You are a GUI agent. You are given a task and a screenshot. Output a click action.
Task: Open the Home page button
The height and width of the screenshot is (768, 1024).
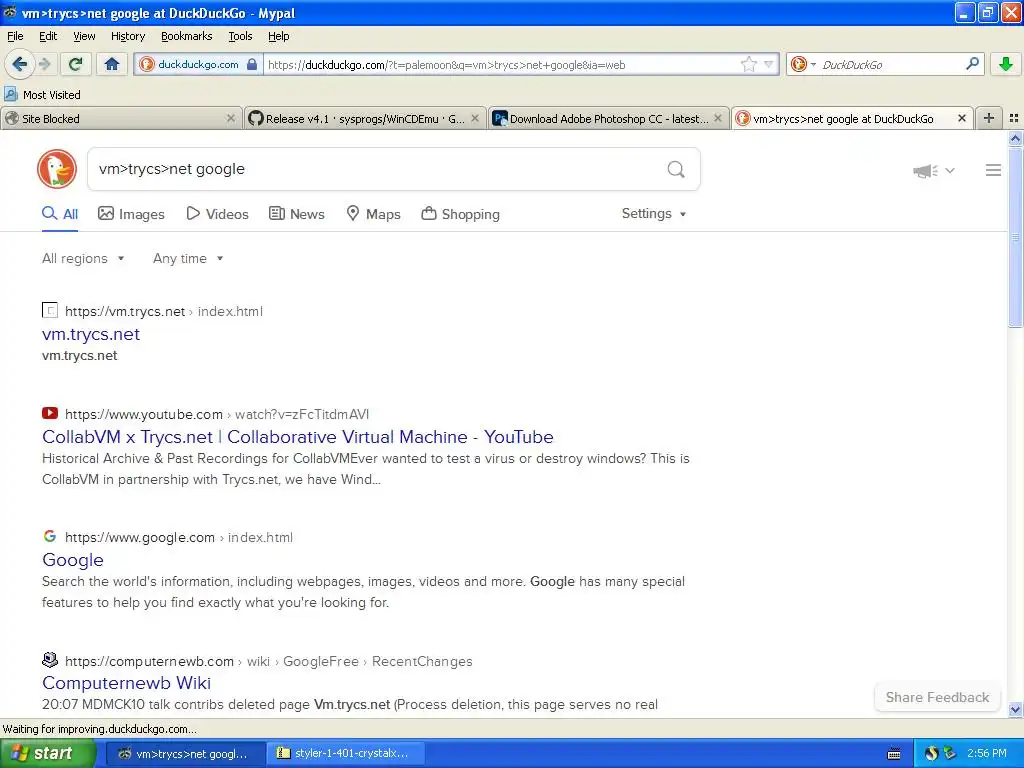pyautogui.click(x=112, y=64)
